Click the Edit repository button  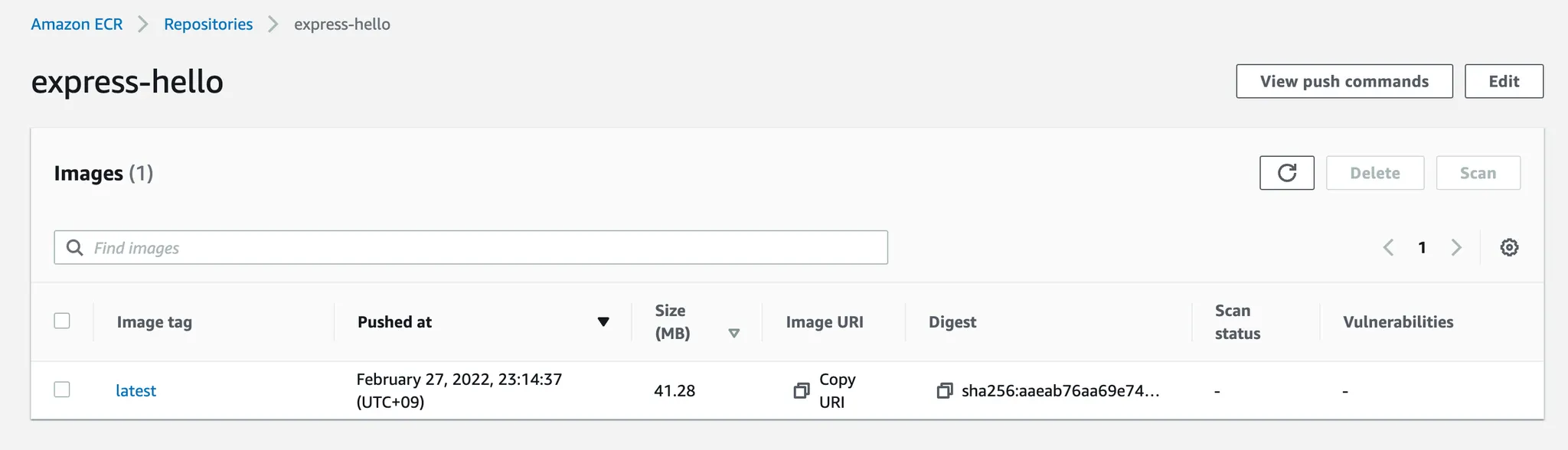1503,81
